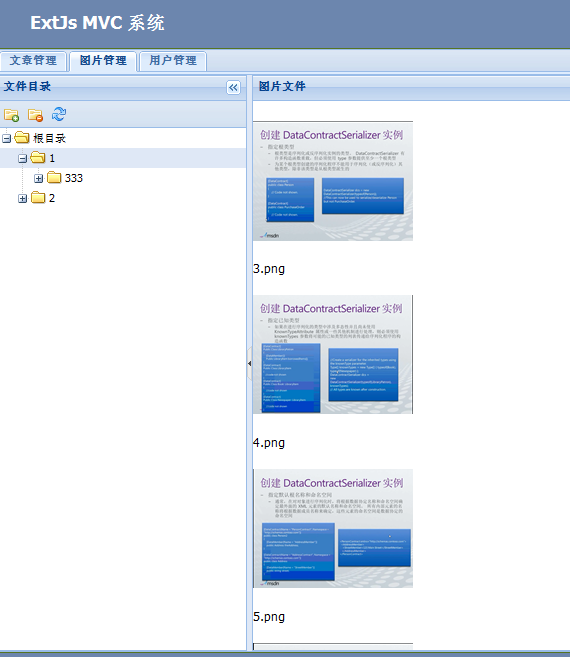
Task: Select the 3.png image thumbnail
Action: tap(333, 181)
